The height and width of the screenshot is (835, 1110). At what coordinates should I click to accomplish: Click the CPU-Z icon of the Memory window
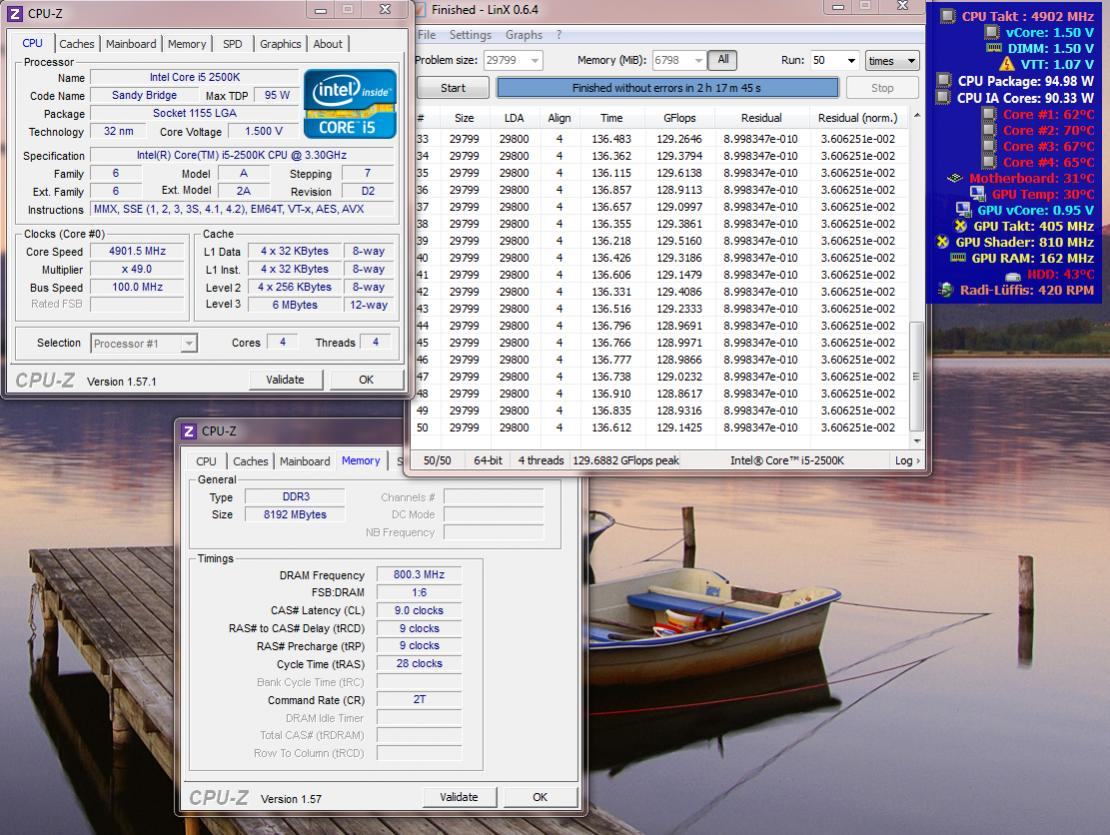(x=188, y=431)
